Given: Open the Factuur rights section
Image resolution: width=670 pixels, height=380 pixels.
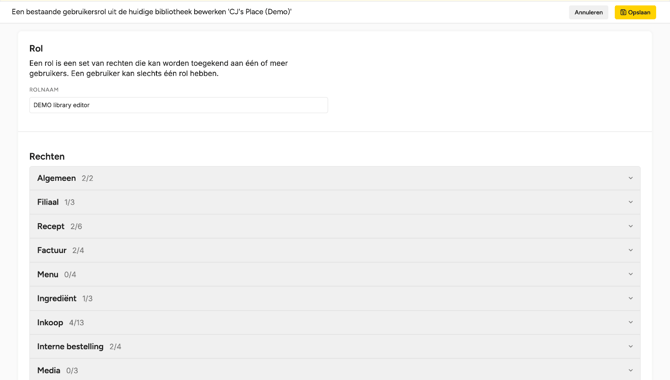Looking at the screenshot, I should [335, 250].
